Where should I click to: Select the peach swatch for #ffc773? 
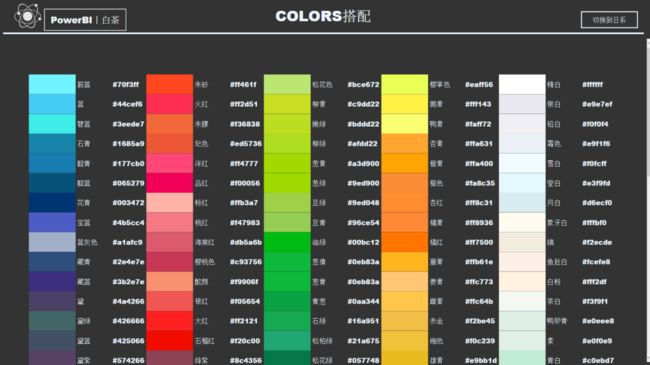point(405,281)
